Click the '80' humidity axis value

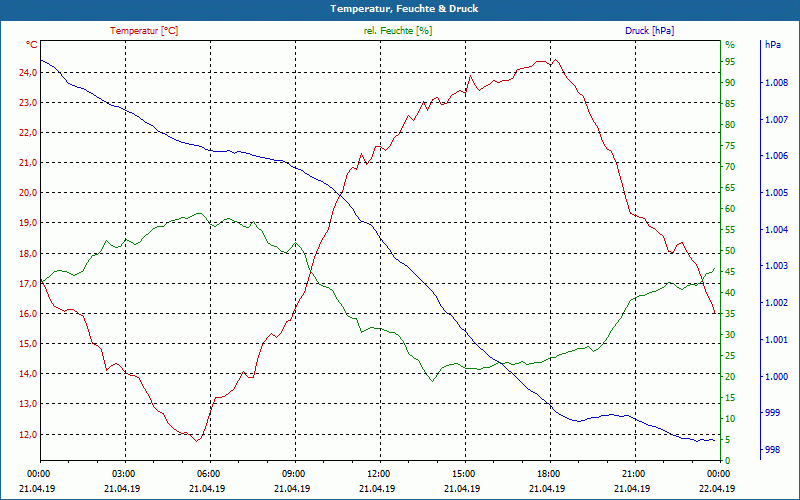730,125
